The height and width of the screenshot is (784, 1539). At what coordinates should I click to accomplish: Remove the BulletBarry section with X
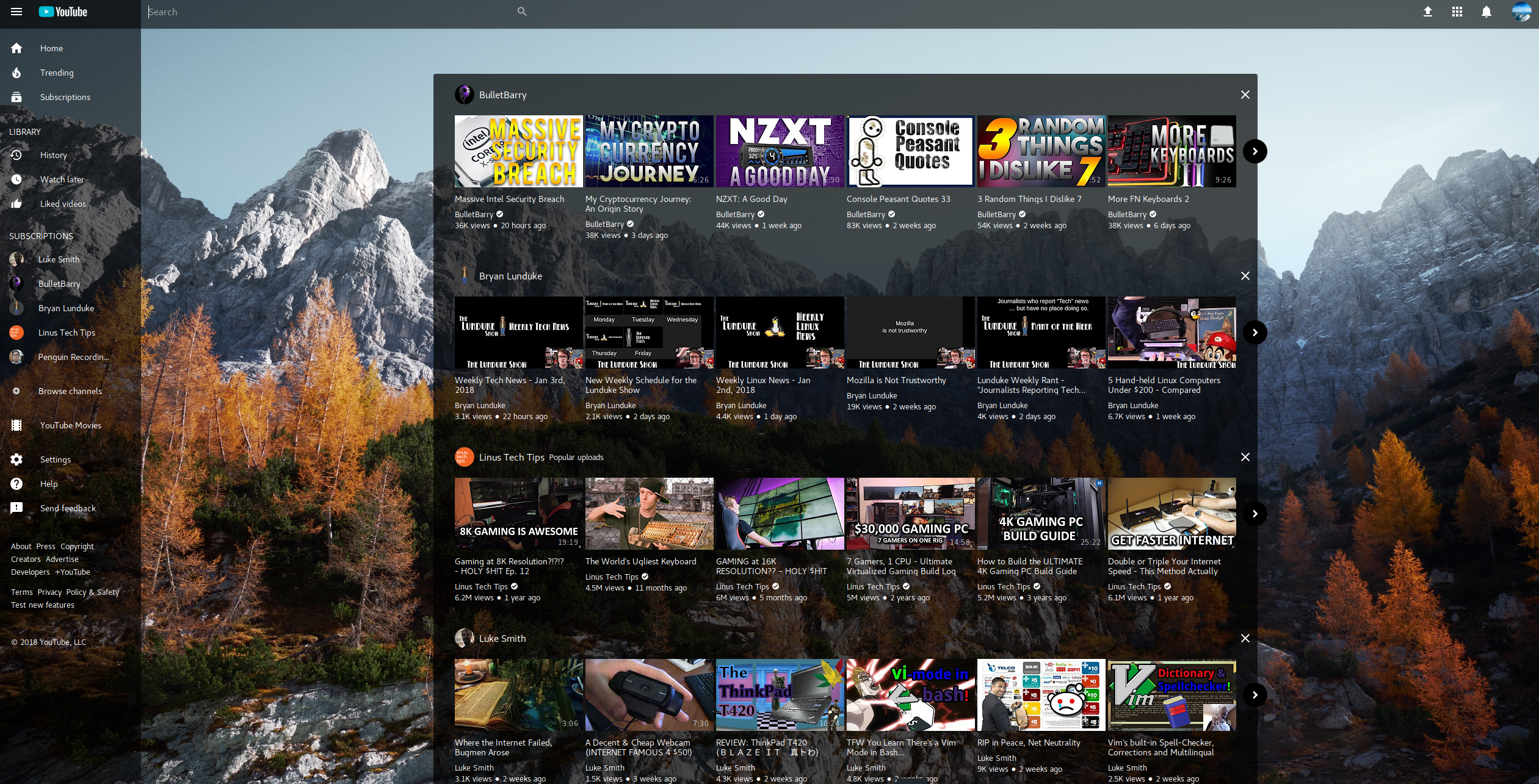tap(1245, 95)
